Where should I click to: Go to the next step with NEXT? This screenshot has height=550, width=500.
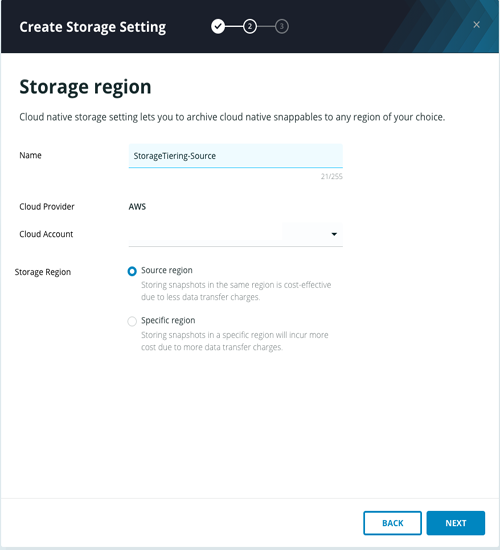[x=455, y=523]
